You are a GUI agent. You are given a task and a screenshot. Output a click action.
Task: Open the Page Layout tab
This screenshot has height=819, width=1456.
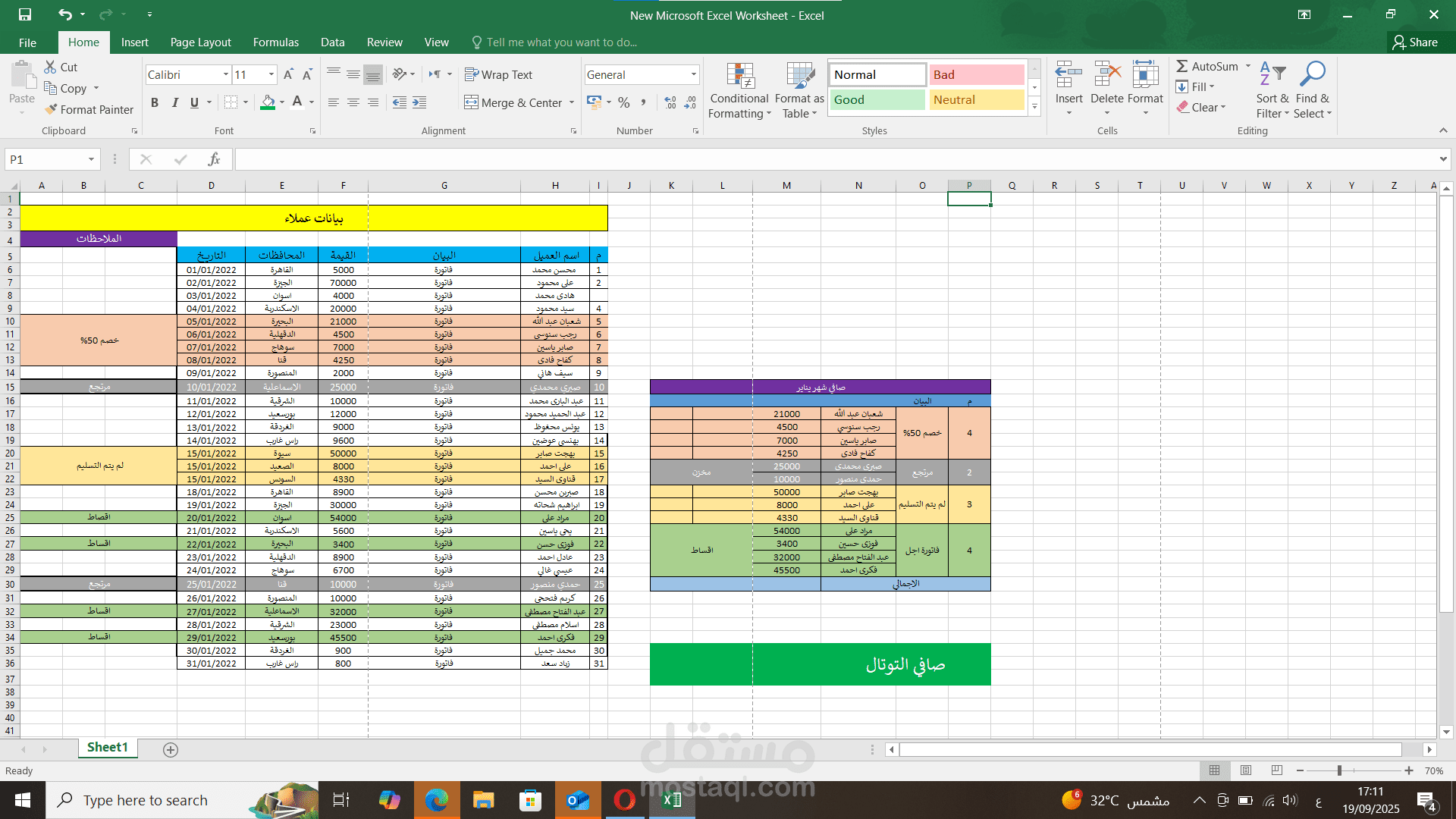click(x=200, y=42)
